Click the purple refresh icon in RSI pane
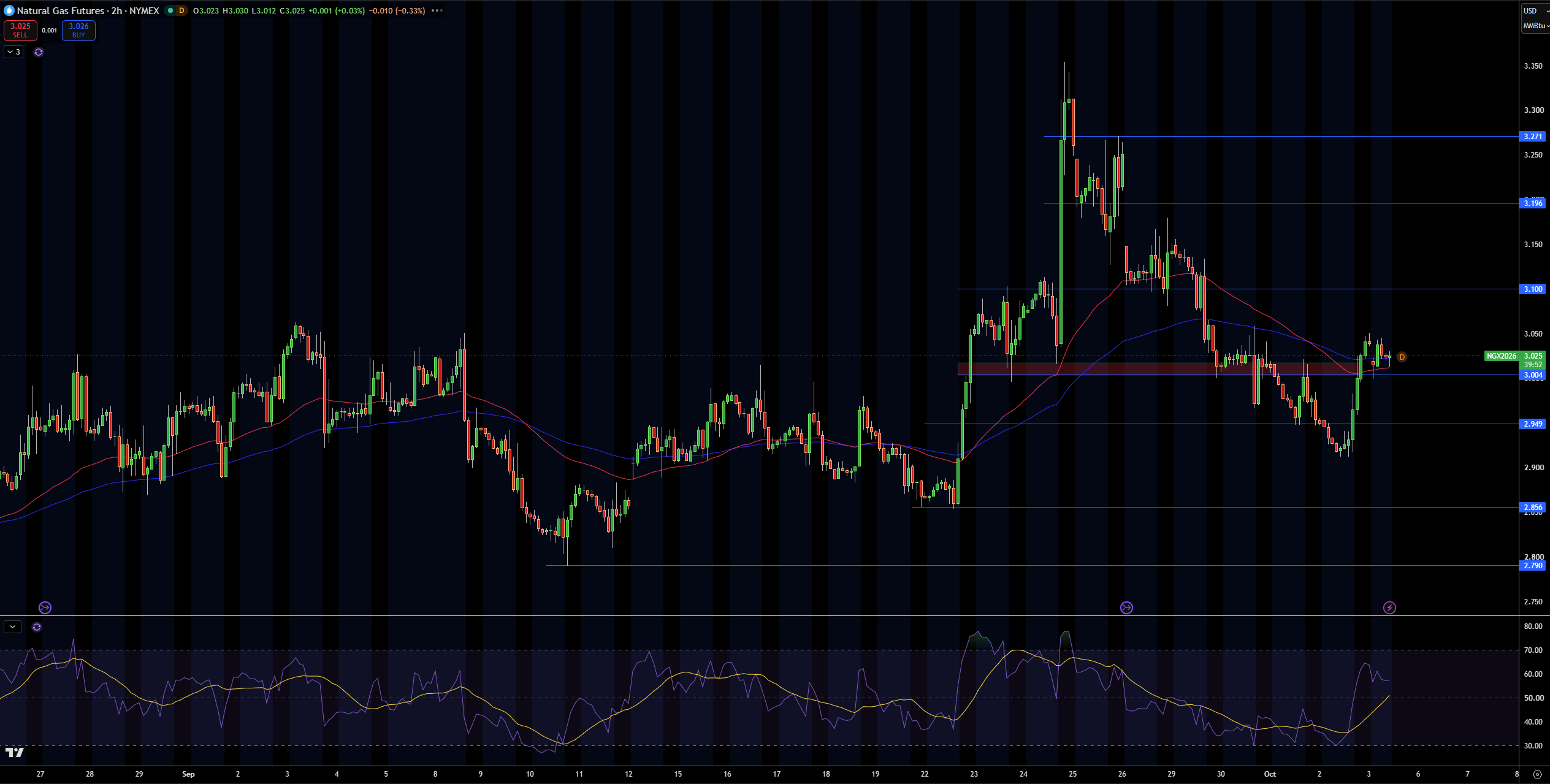The image size is (1550, 784). 37,627
